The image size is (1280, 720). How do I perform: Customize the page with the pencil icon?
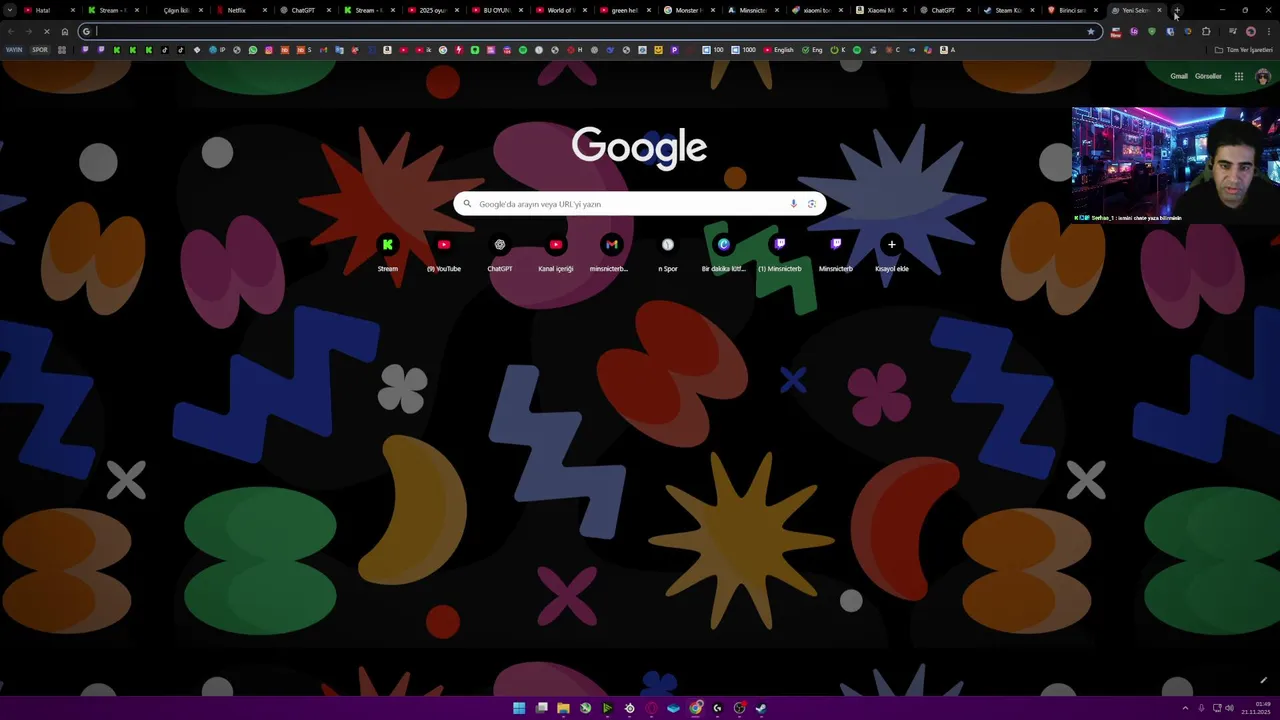click(x=1263, y=680)
